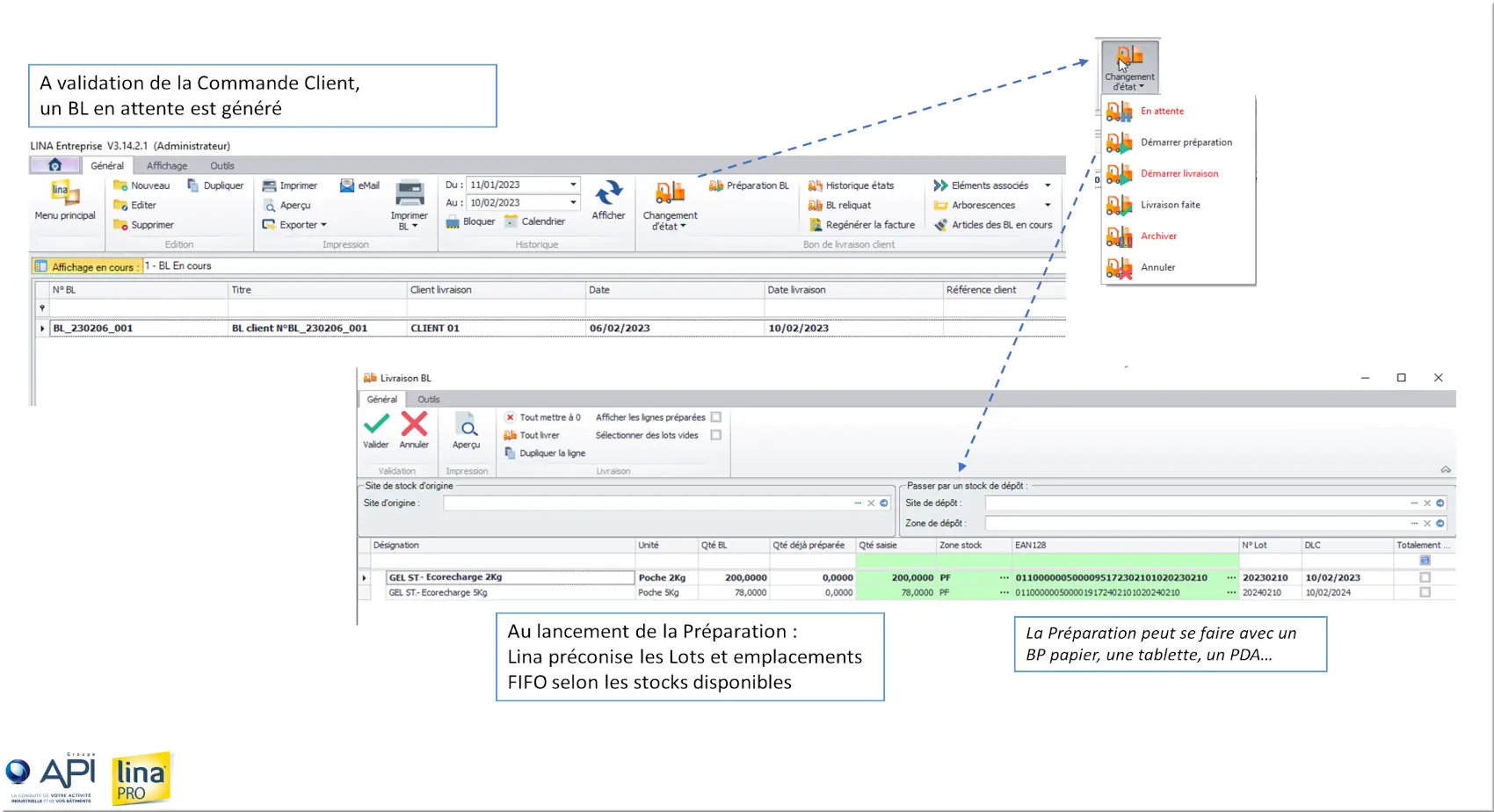Click Dupliquer la ligne

click(x=545, y=453)
